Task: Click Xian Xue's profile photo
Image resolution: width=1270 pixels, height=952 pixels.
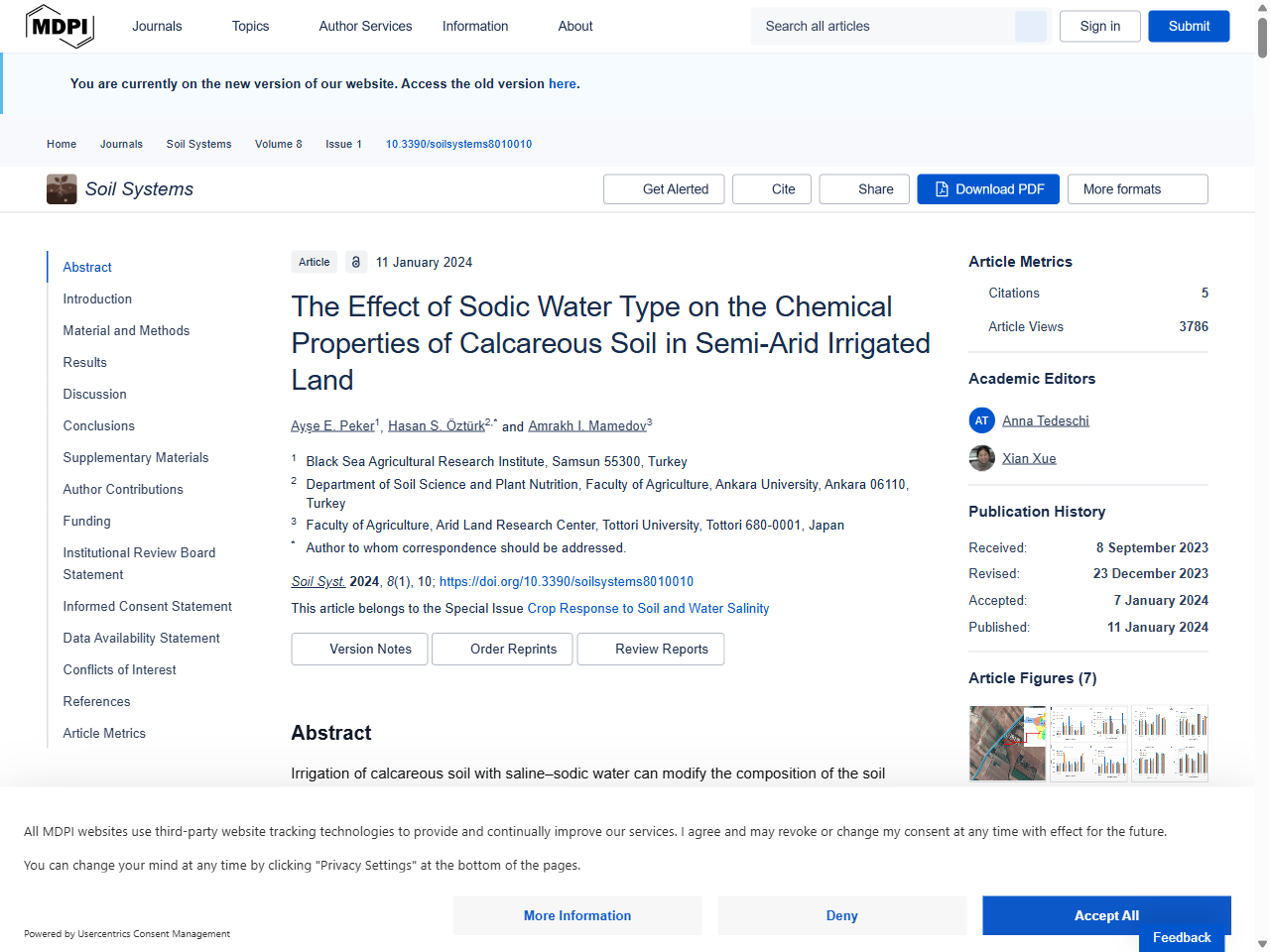Action: [x=981, y=458]
